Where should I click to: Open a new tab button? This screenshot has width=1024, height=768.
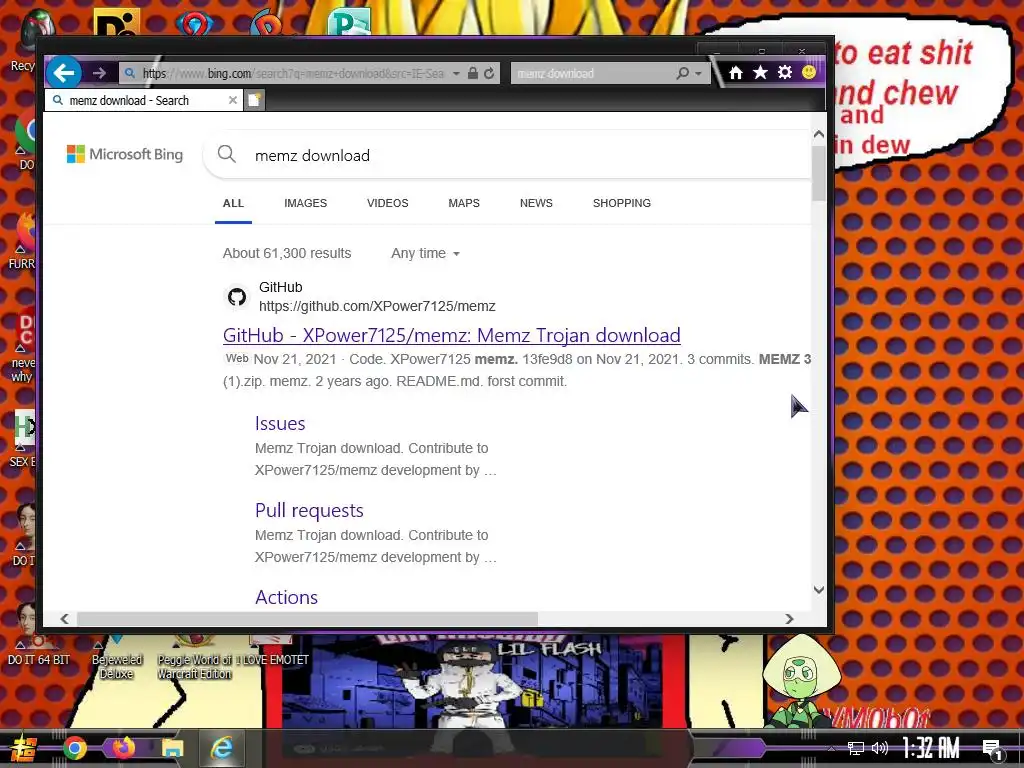[x=255, y=101]
